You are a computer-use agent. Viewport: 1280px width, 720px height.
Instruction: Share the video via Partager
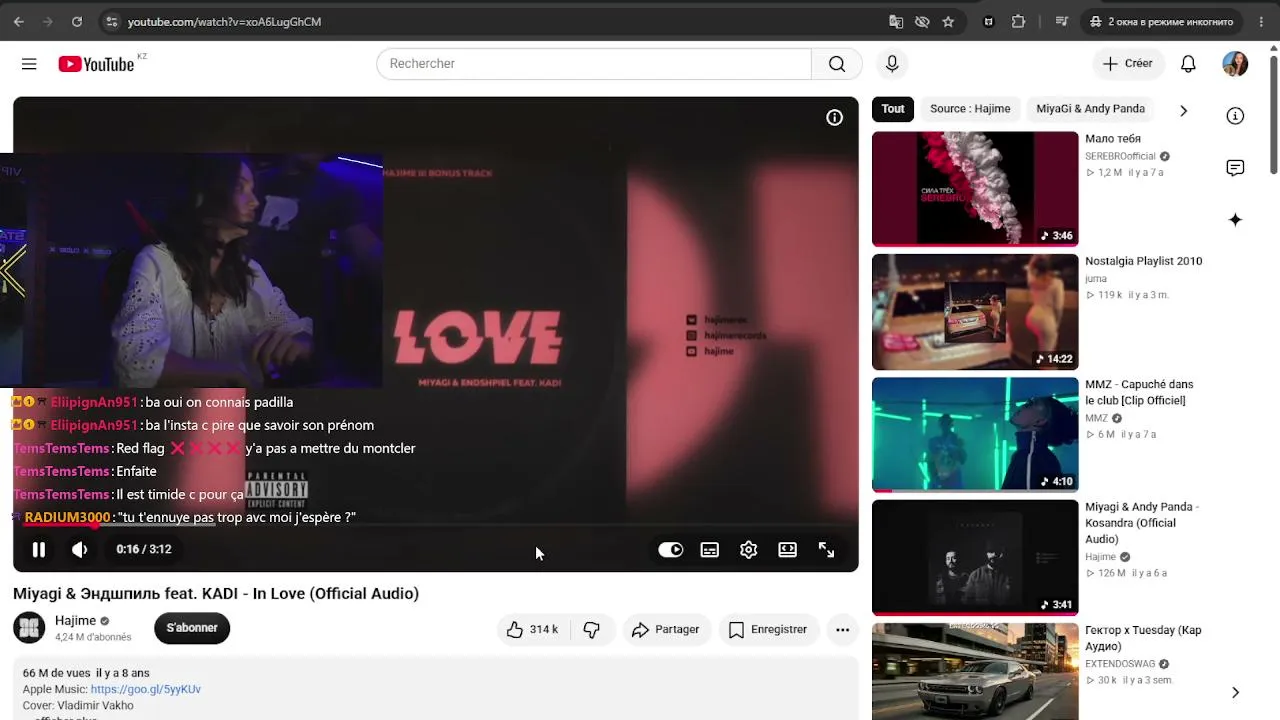pos(665,629)
